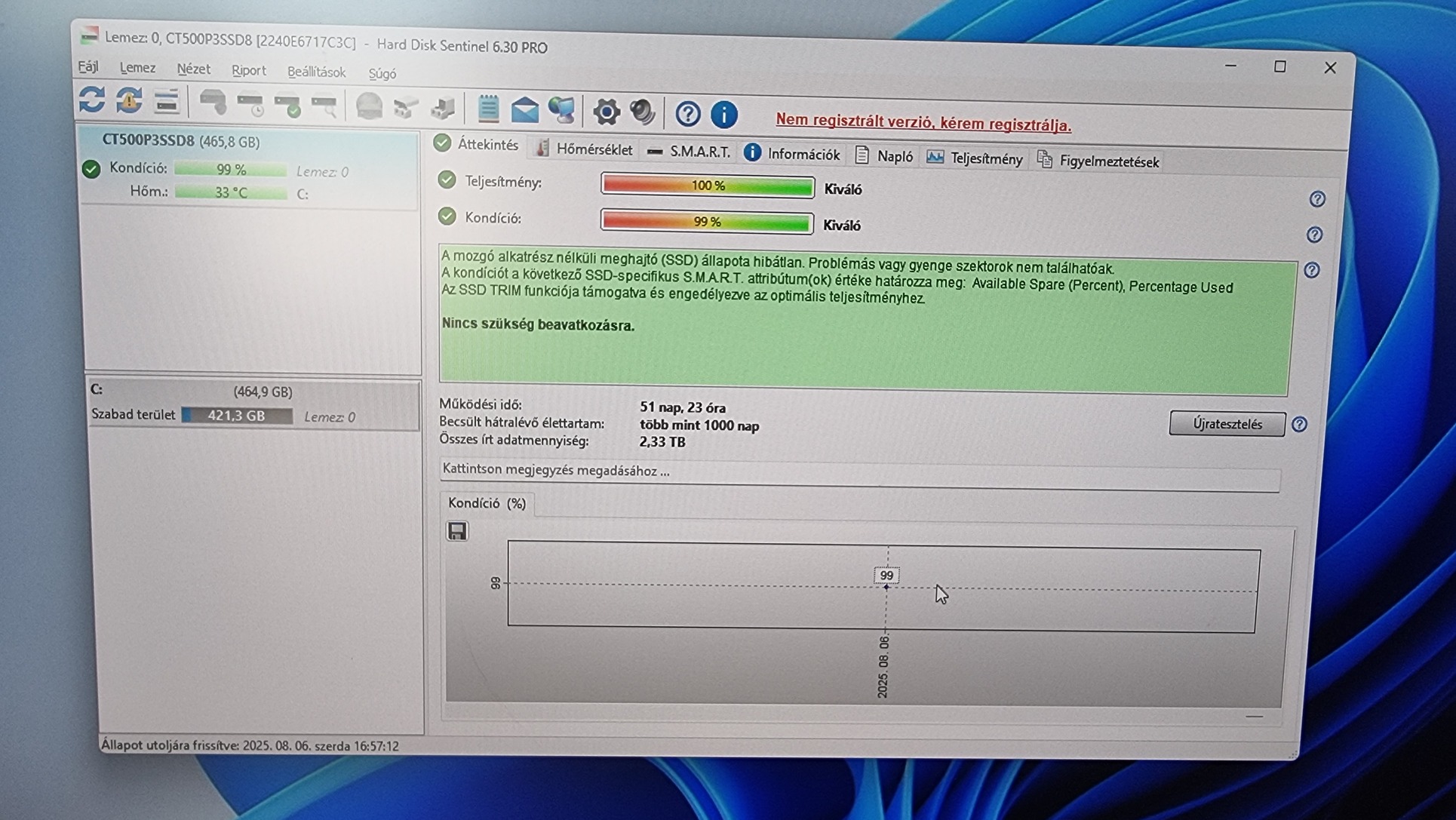Screen dimensions: 1456x820
Task: Open the notepad report toolbar icon
Action: tap(488, 109)
